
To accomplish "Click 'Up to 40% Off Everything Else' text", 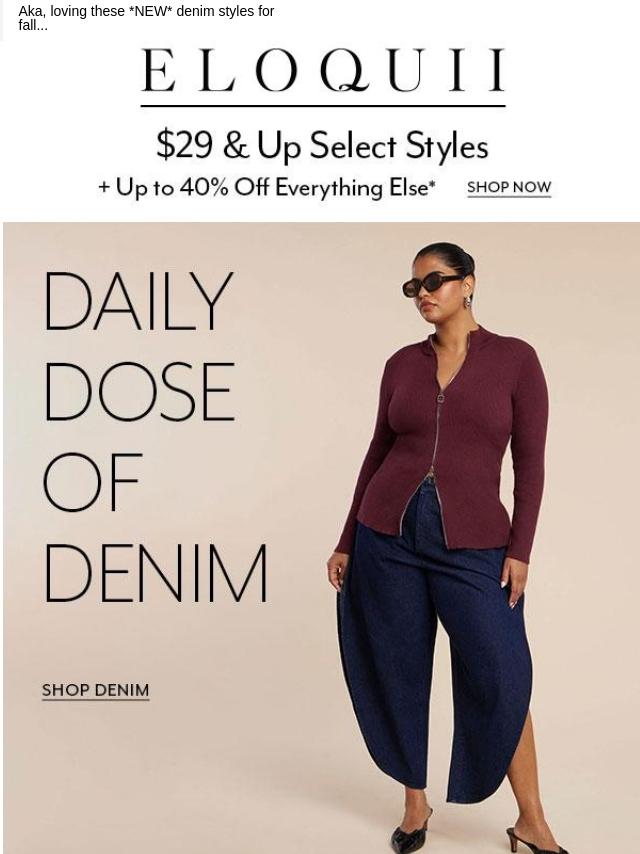I will tap(275, 188).
